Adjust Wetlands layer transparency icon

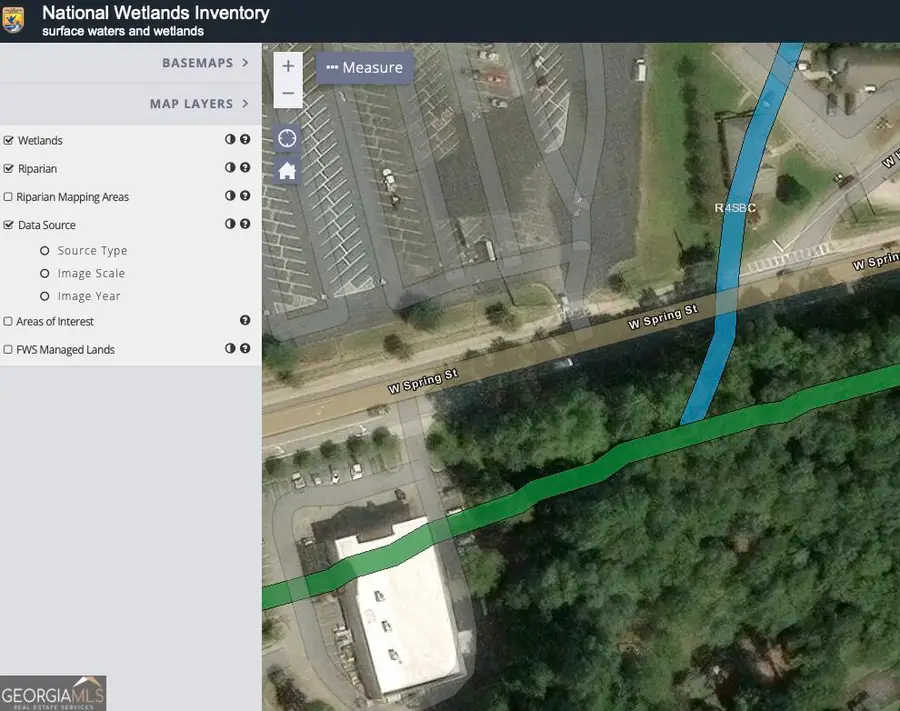(x=230, y=139)
